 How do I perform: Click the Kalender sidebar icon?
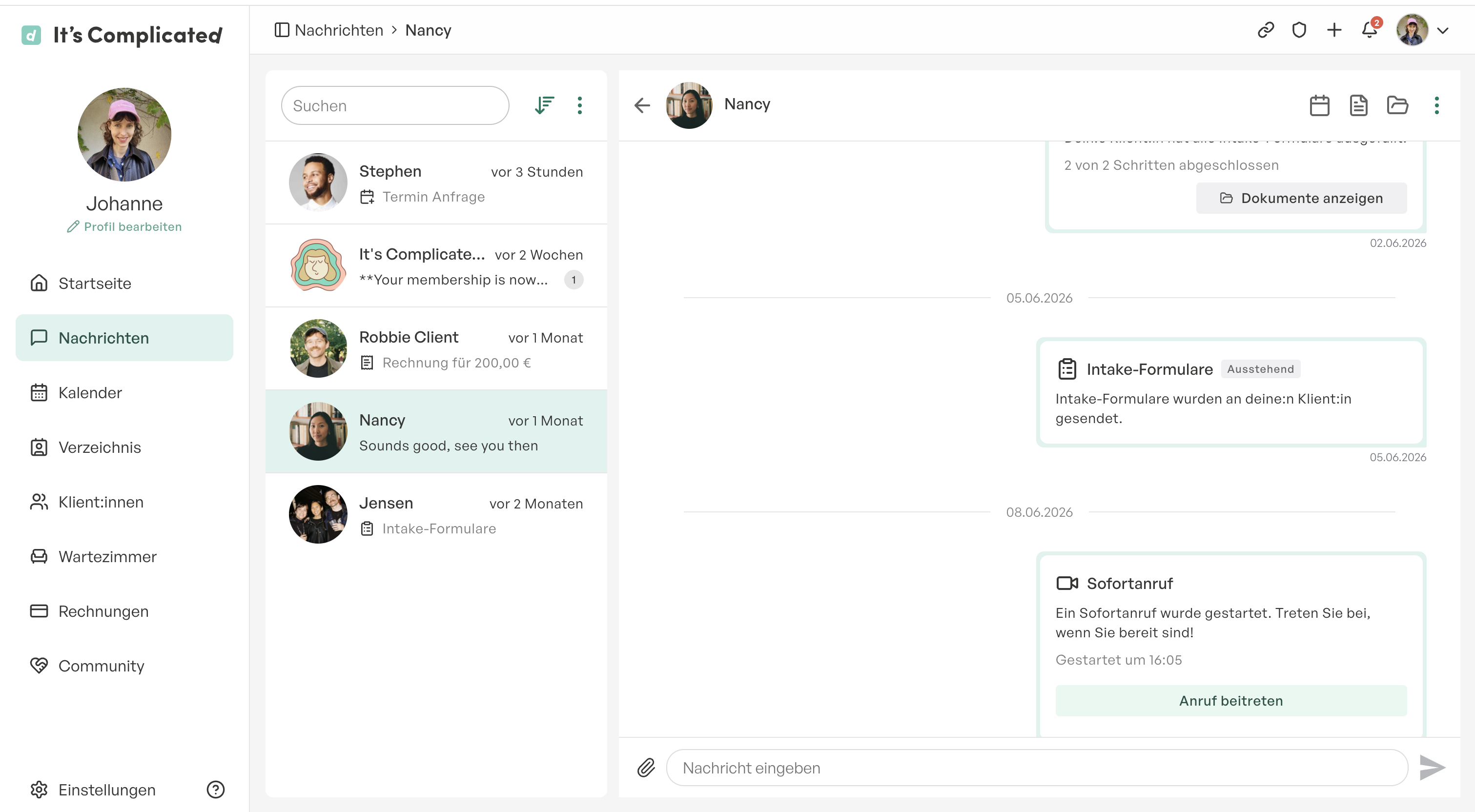(39, 392)
